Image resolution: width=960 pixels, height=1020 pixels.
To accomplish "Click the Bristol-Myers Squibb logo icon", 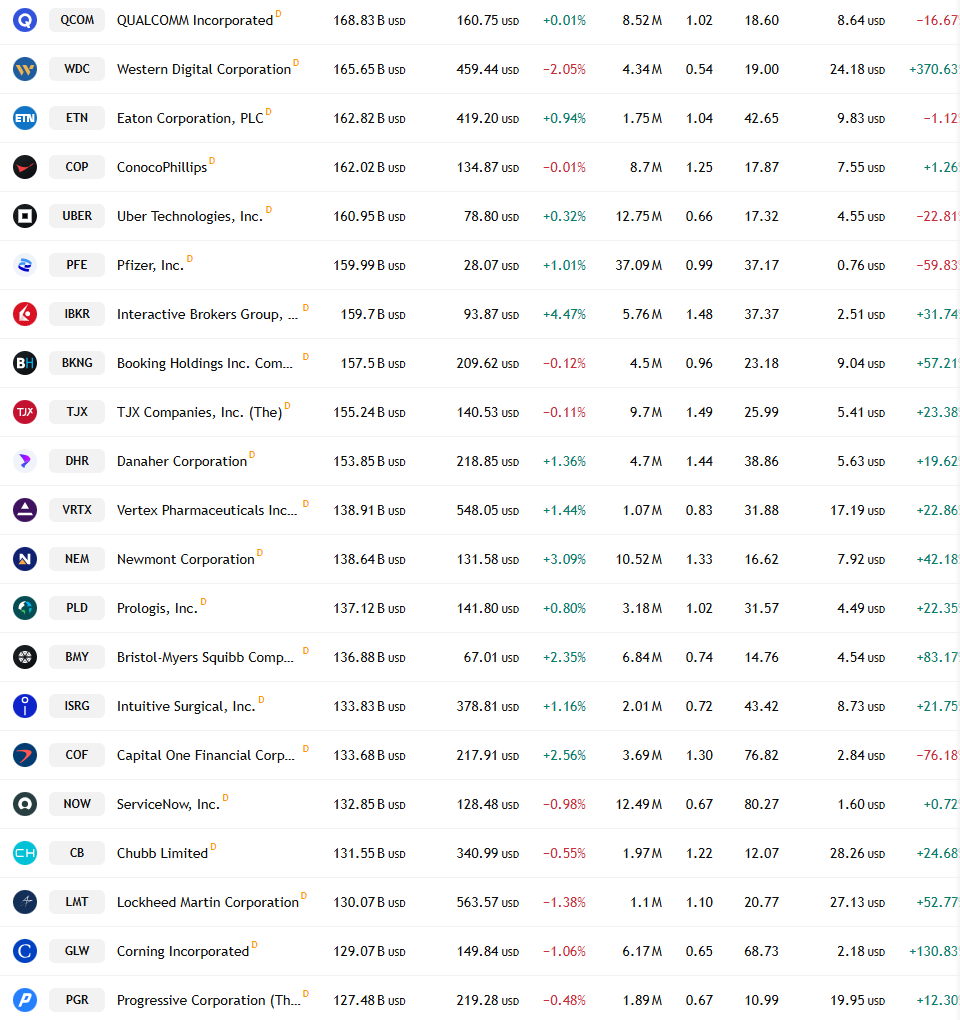I will coord(25,657).
